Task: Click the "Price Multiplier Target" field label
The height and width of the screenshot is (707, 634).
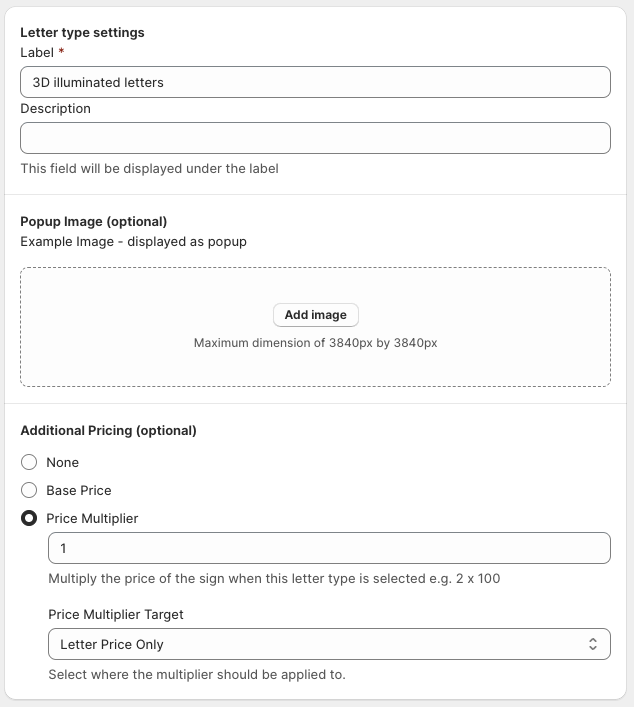Action: 116,614
